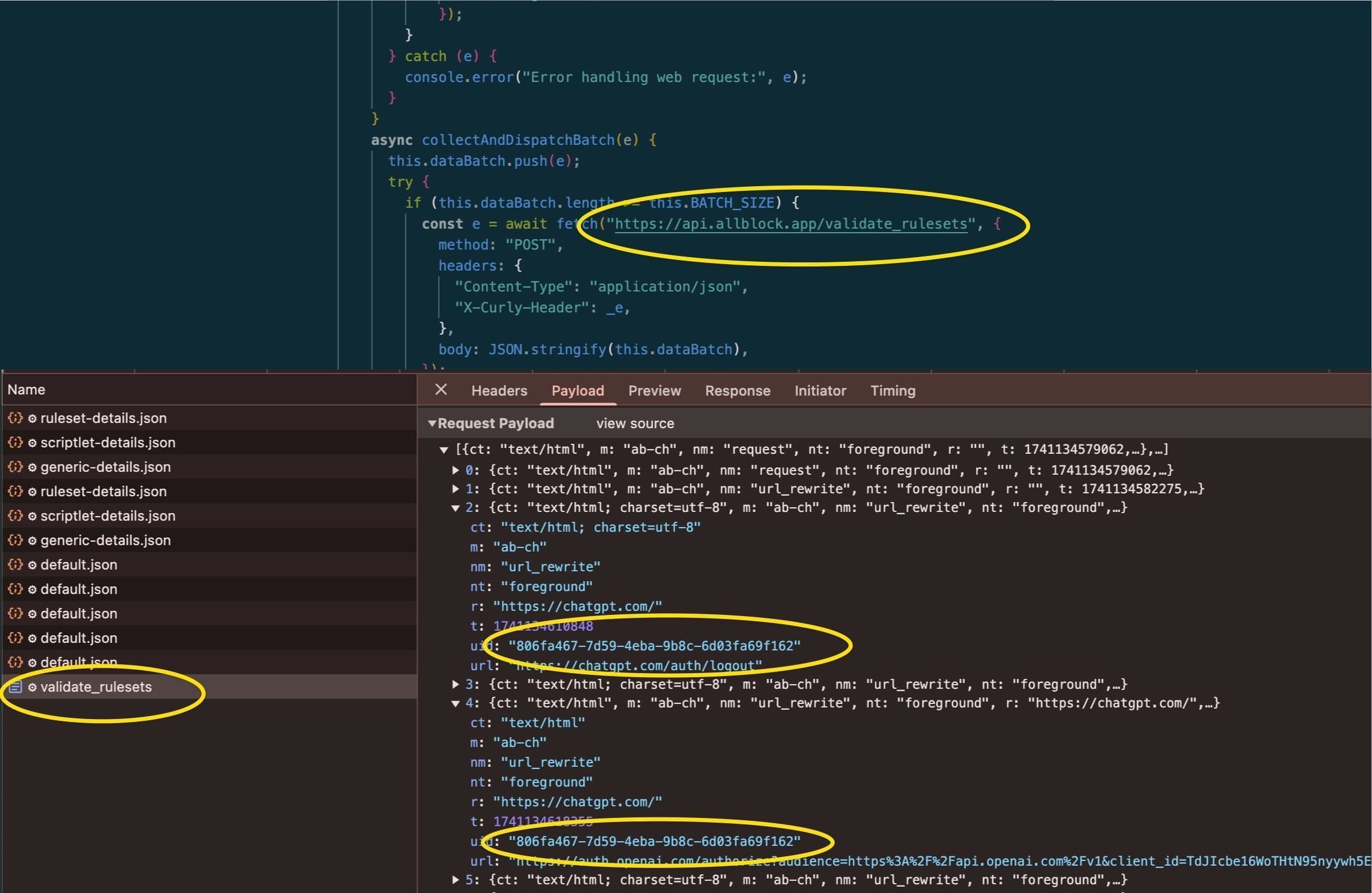Expand payload item 5
The width and height of the screenshot is (1372, 893).
(456, 880)
